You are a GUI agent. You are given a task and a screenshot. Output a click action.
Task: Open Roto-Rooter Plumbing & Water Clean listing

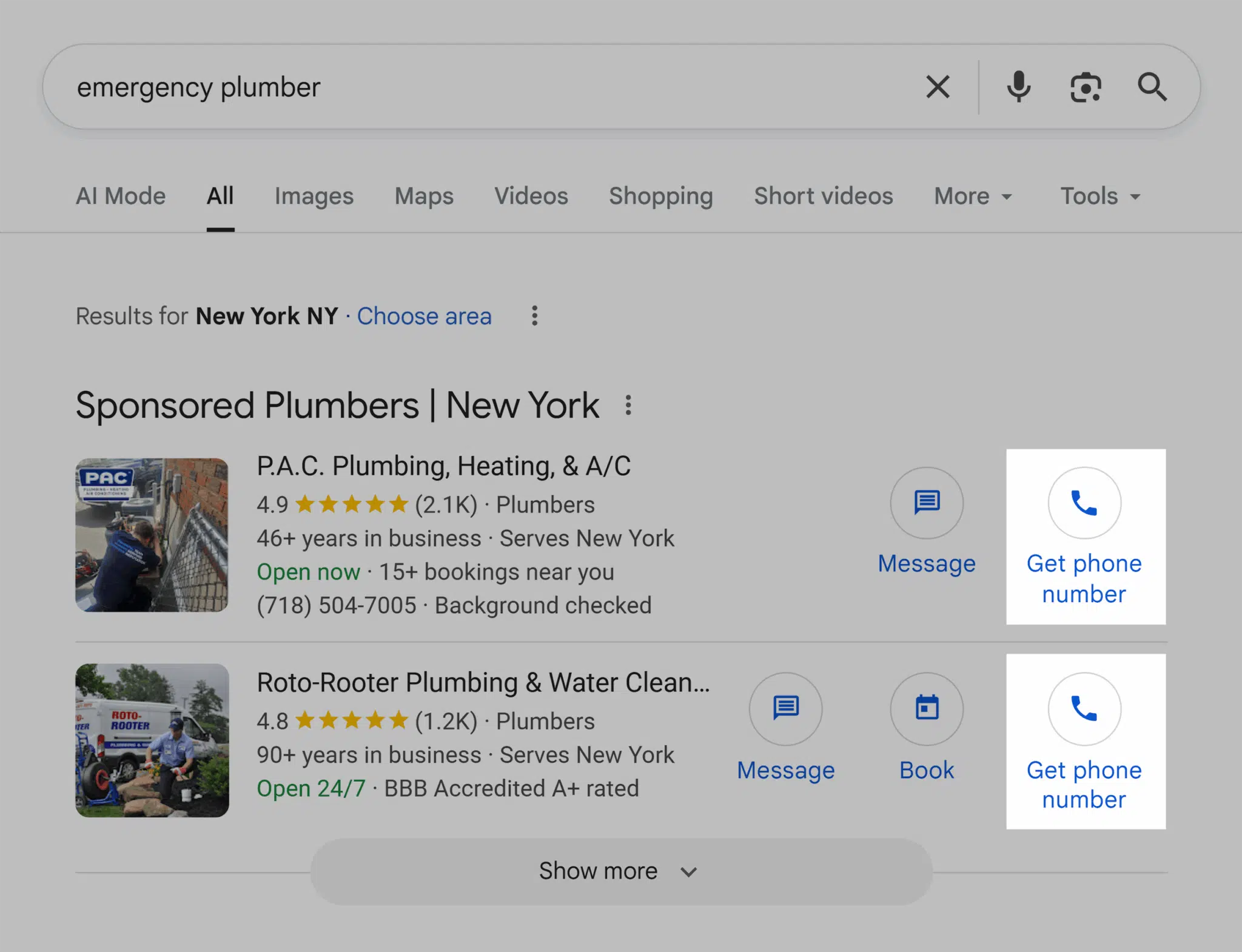point(483,683)
